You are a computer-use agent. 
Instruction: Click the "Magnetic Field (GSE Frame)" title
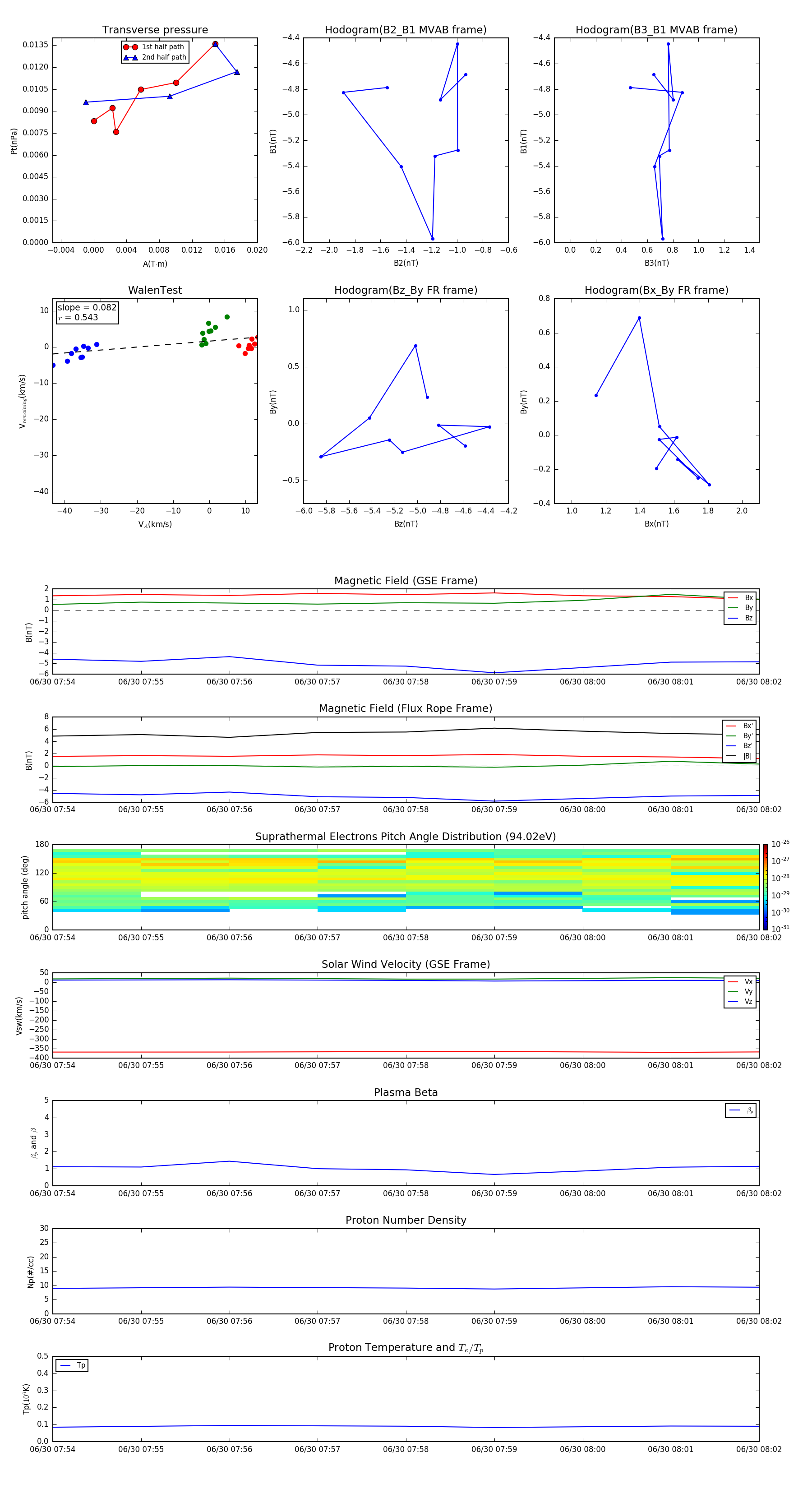point(406,581)
